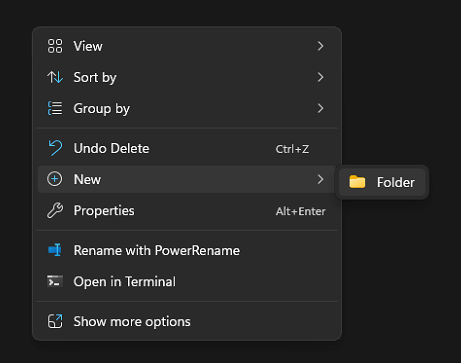Click the Terminal icon

click(55, 281)
